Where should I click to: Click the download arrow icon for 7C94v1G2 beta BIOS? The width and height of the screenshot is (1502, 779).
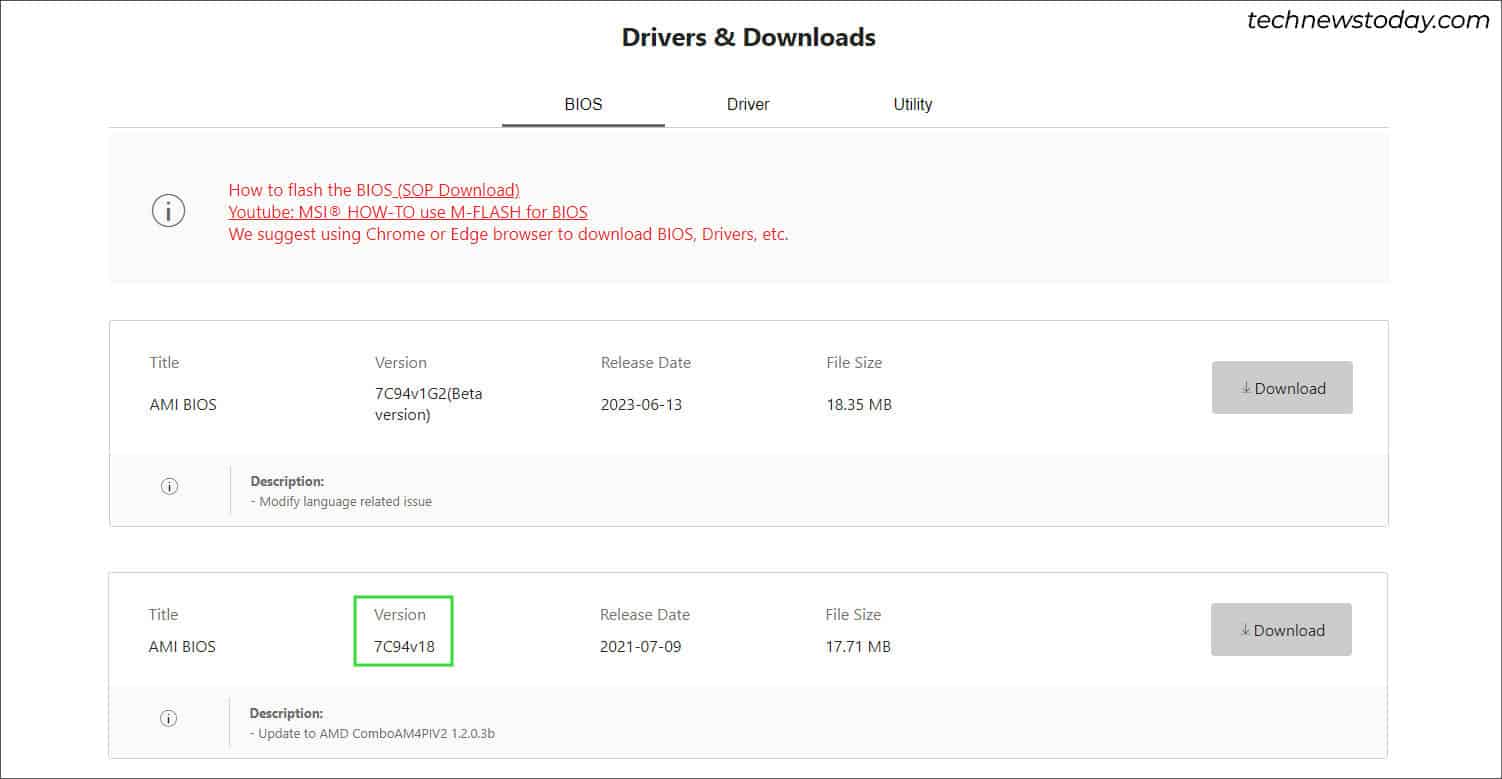click(1246, 388)
